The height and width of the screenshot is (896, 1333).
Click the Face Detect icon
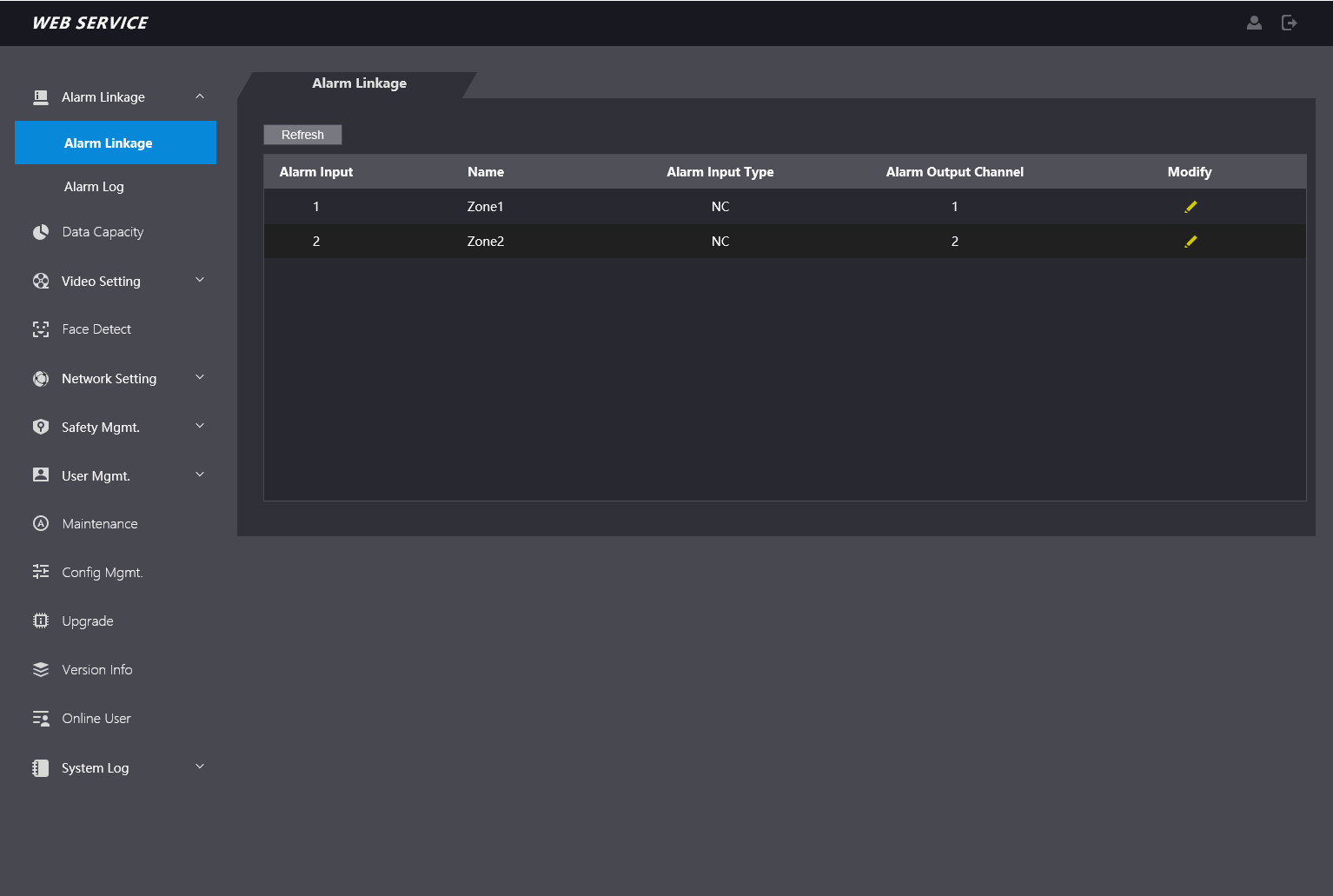point(41,329)
